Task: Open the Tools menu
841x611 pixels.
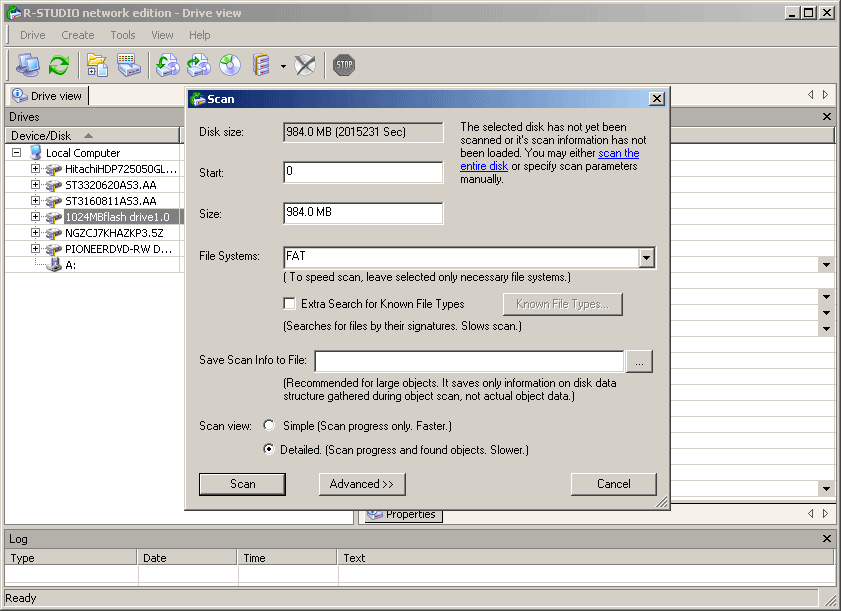Action: 123,35
